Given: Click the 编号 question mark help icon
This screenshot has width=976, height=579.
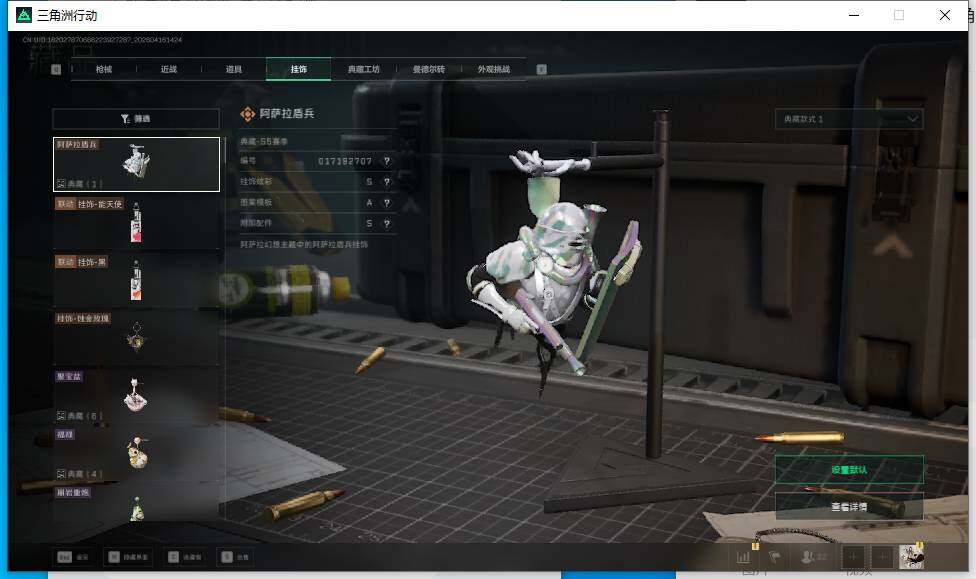Looking at the screenshot, I should (387, 161).
